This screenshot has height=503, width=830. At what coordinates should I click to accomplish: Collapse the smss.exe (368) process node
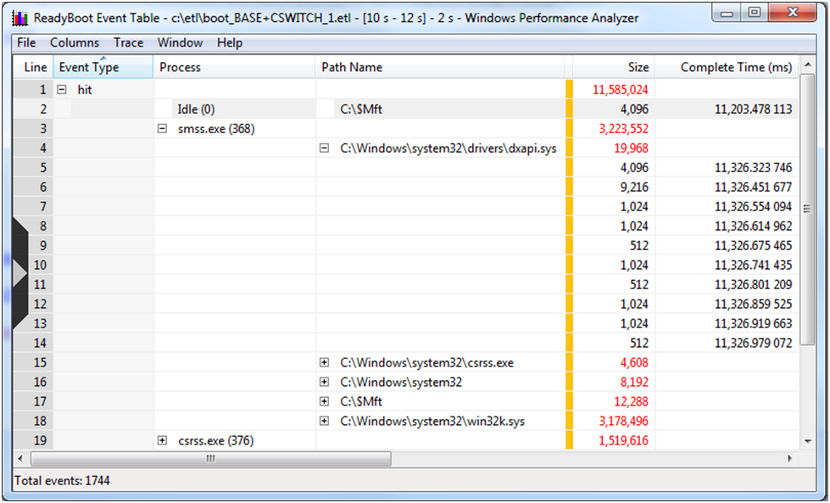[x=163, y=129]
